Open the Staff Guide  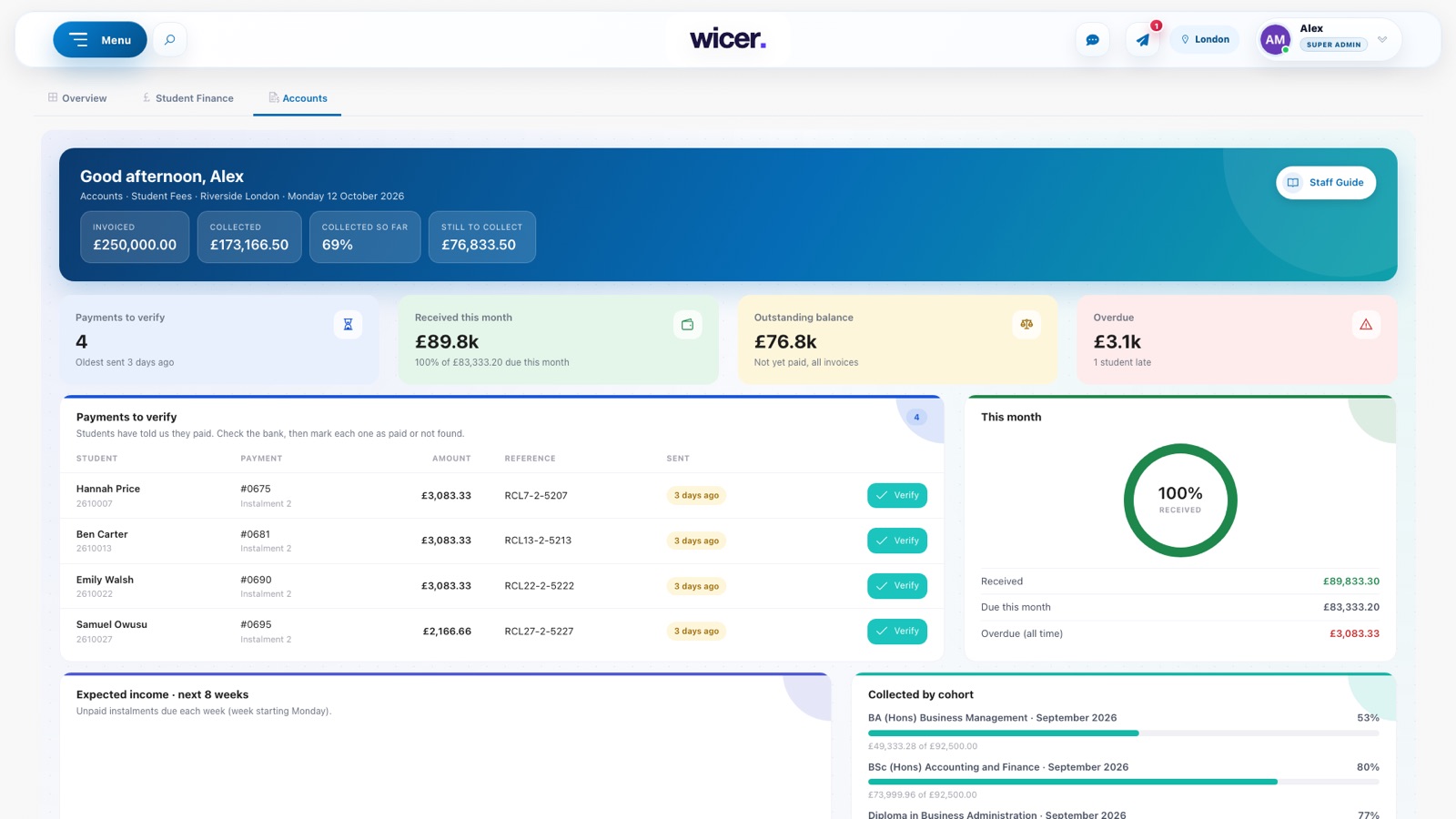click(x=1326, y=183)
